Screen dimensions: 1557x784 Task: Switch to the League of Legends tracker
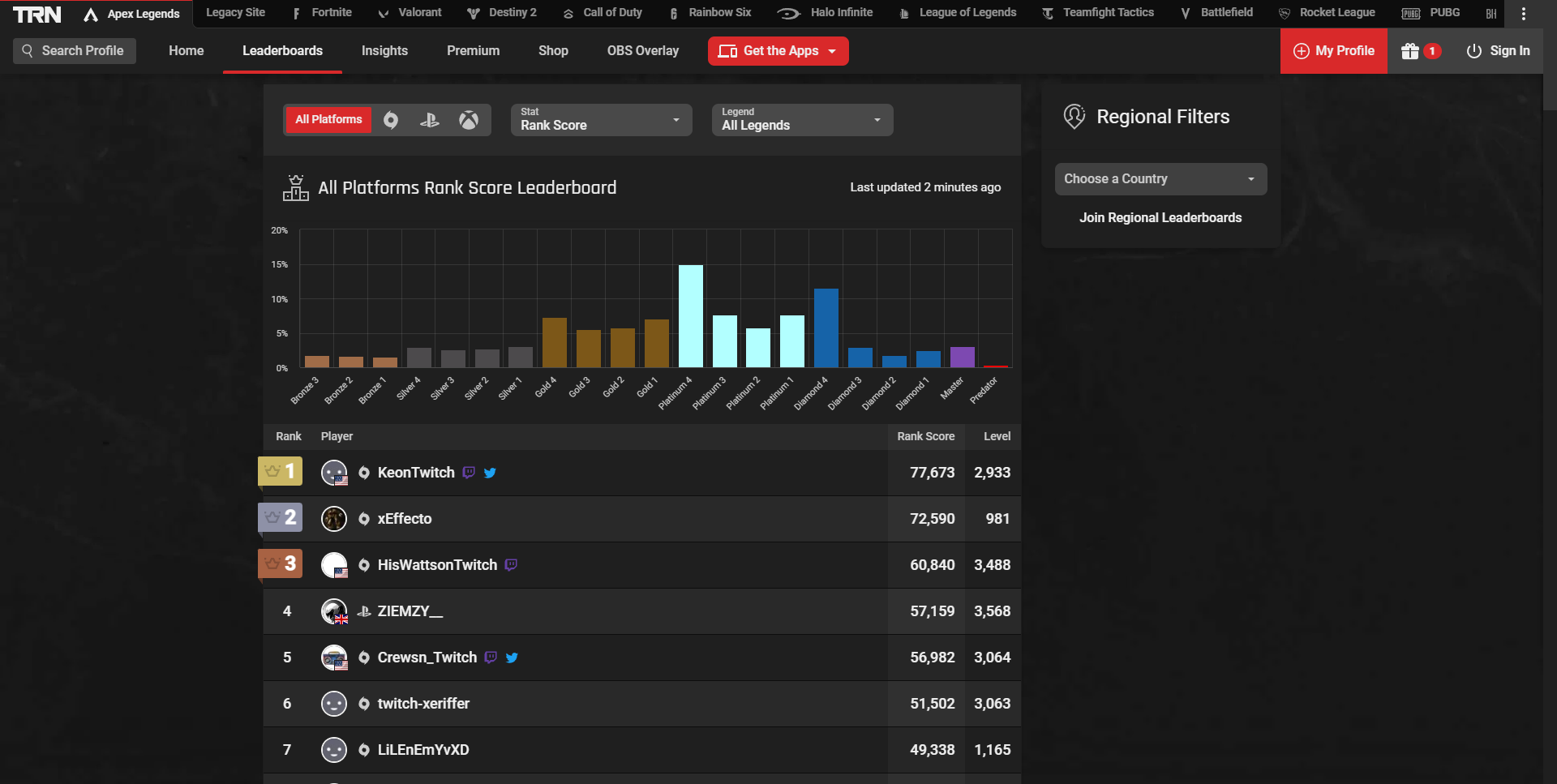coord(958,13)
